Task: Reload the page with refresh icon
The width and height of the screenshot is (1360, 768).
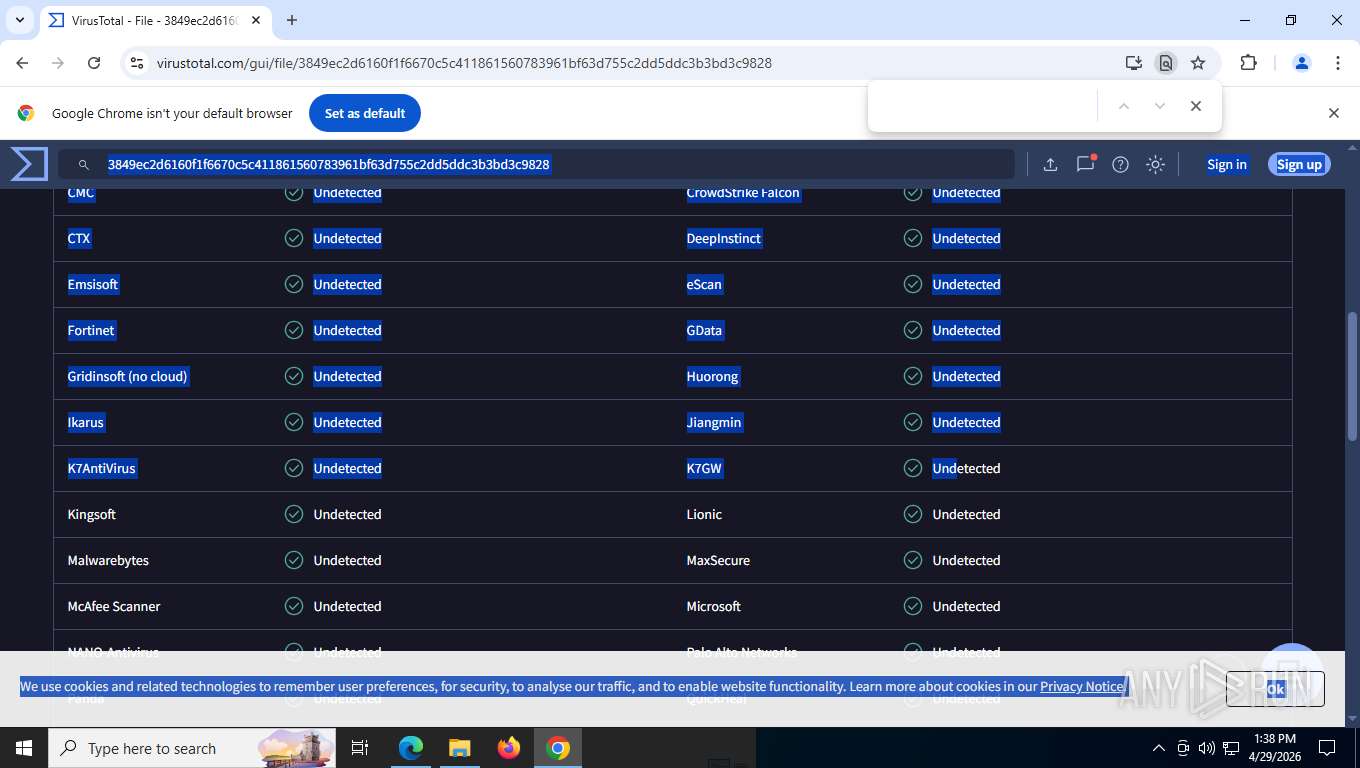Action: click(x=94, y=63)
